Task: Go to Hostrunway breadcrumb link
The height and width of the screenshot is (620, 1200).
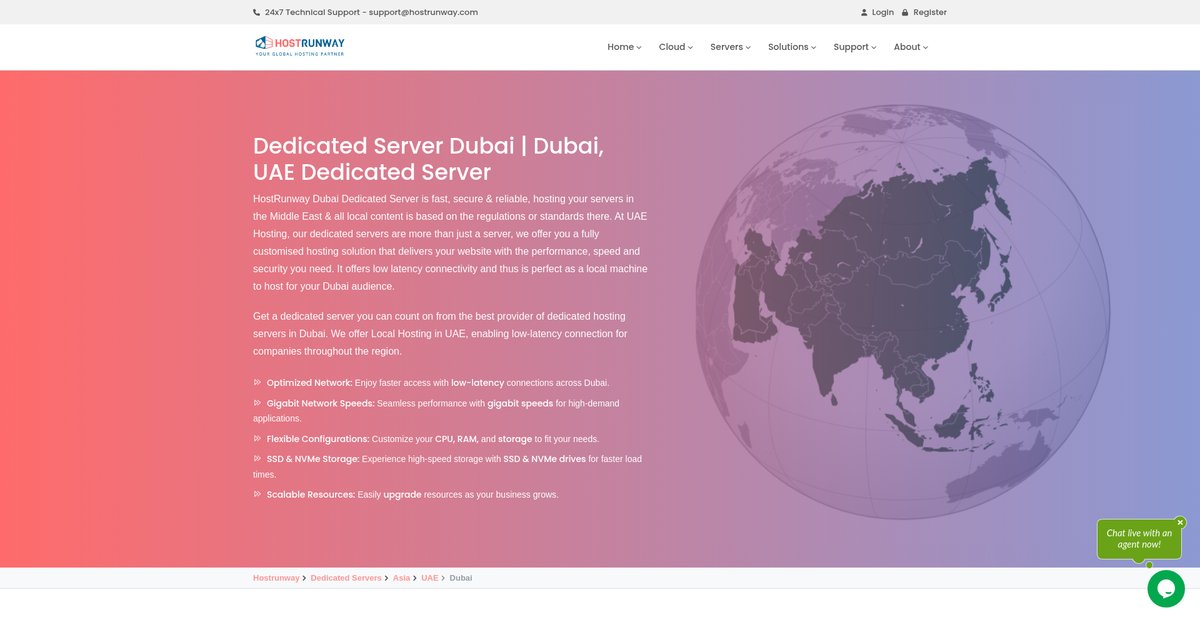Action: point(276,578)
